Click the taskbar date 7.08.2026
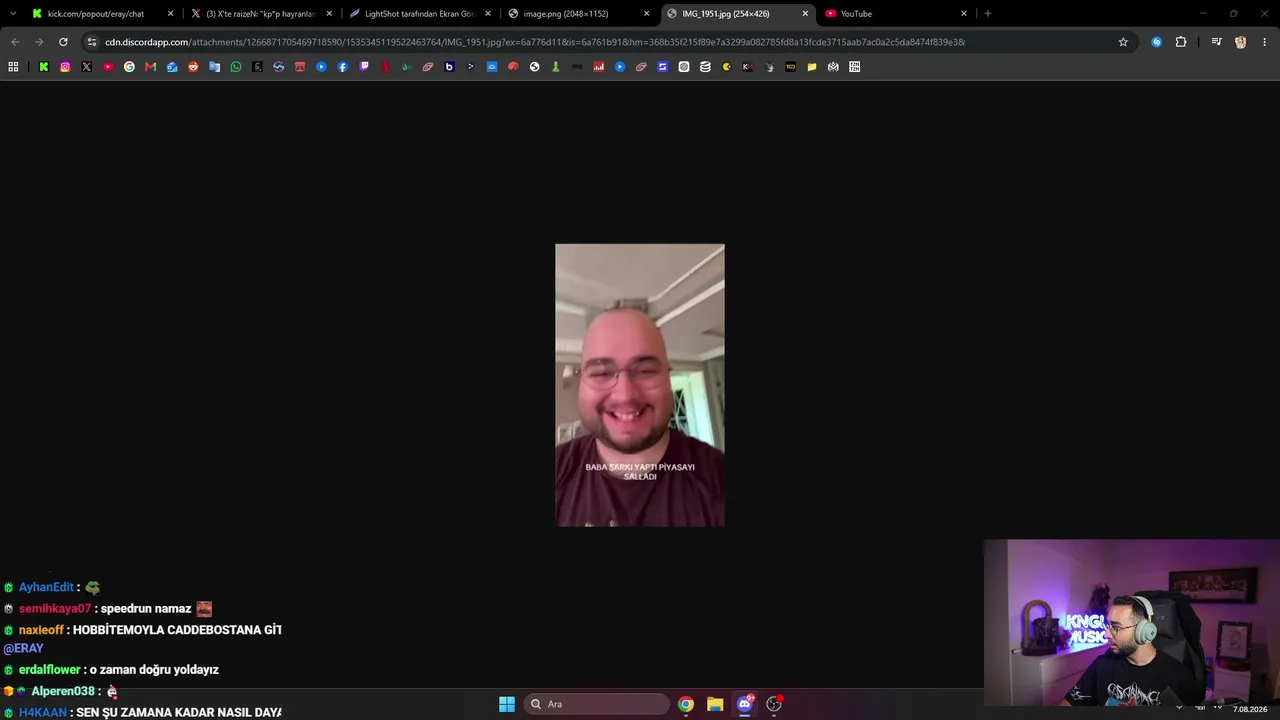Image resolution: width=1280 pixels, height=720 pixels. point(1250,710)
